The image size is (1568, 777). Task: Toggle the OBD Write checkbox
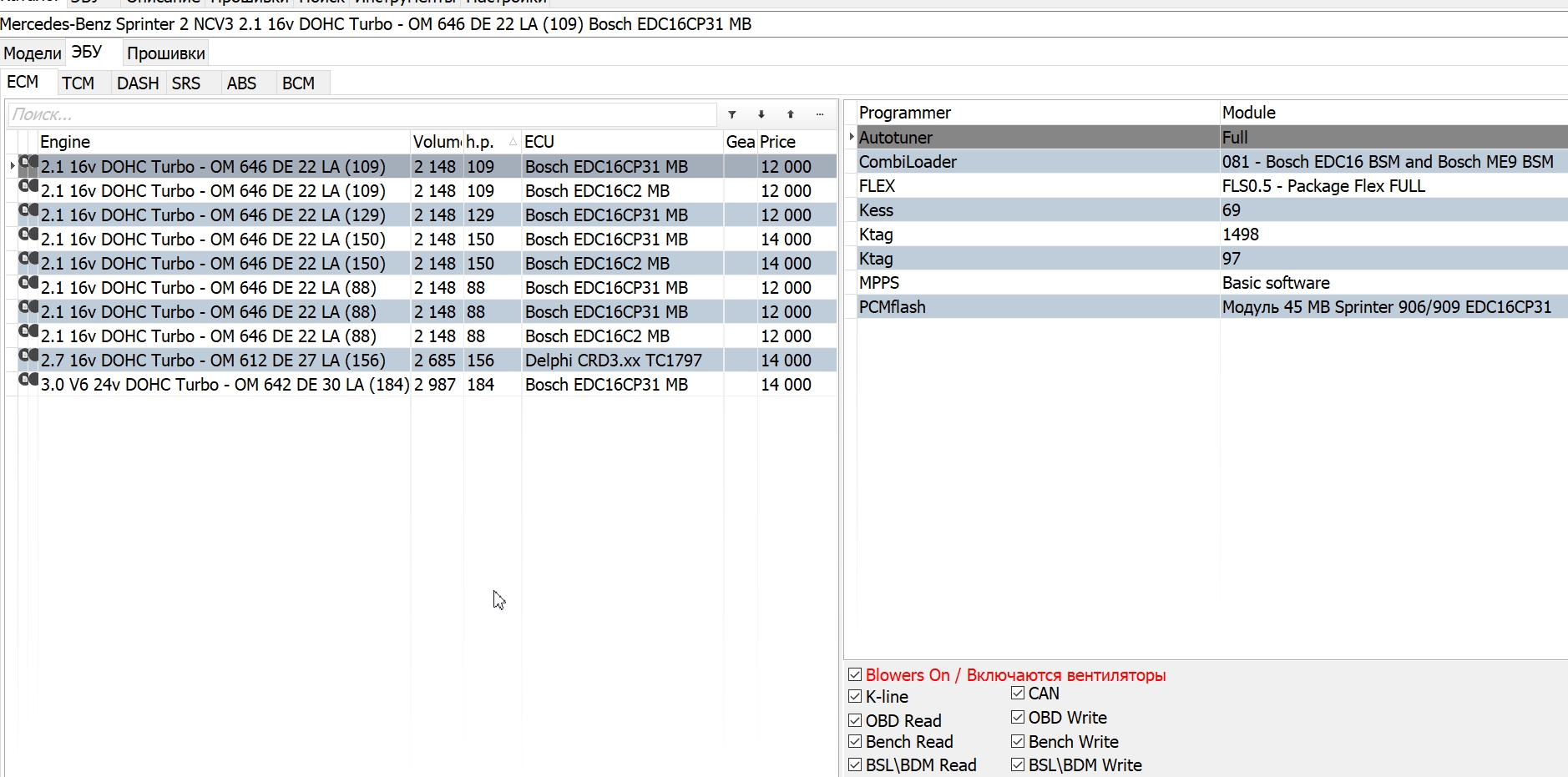pyautogui.click(x=1018, y=717)
